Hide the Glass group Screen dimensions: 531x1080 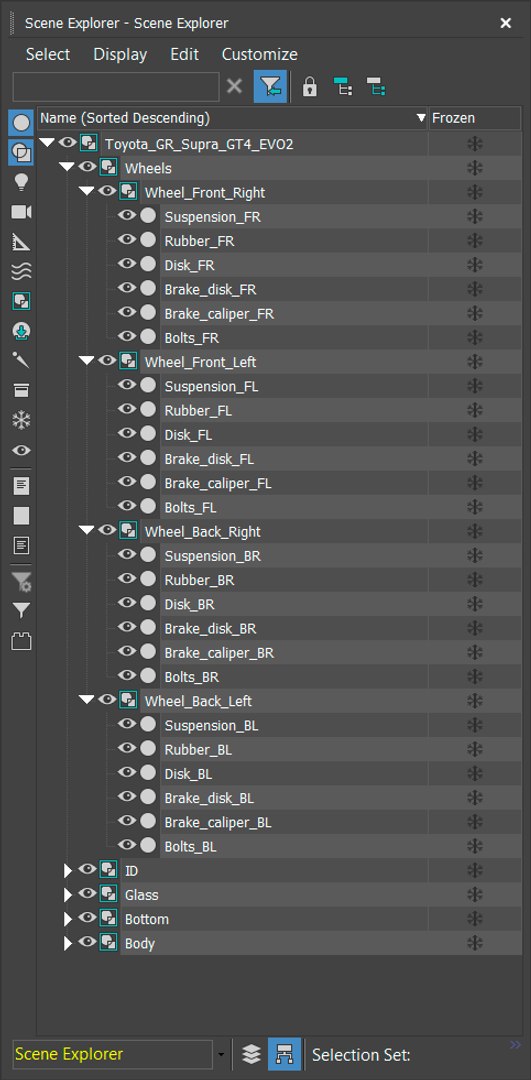87,894
